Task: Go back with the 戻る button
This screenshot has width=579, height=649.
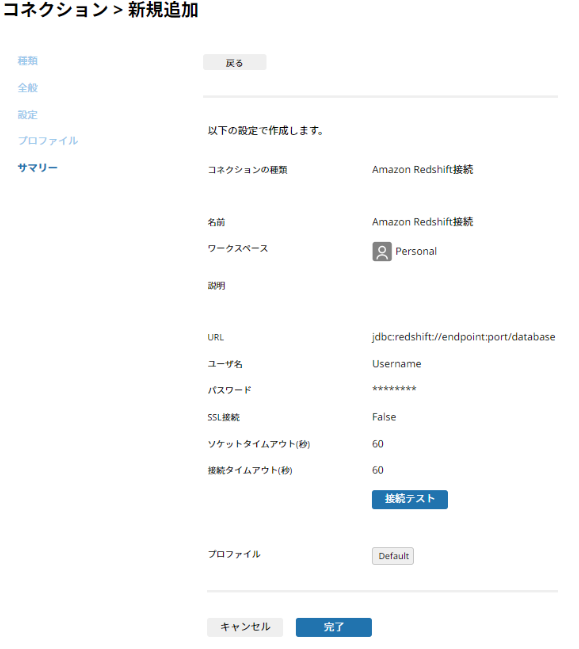Action: pyautogui.click(x=234, y=62)
